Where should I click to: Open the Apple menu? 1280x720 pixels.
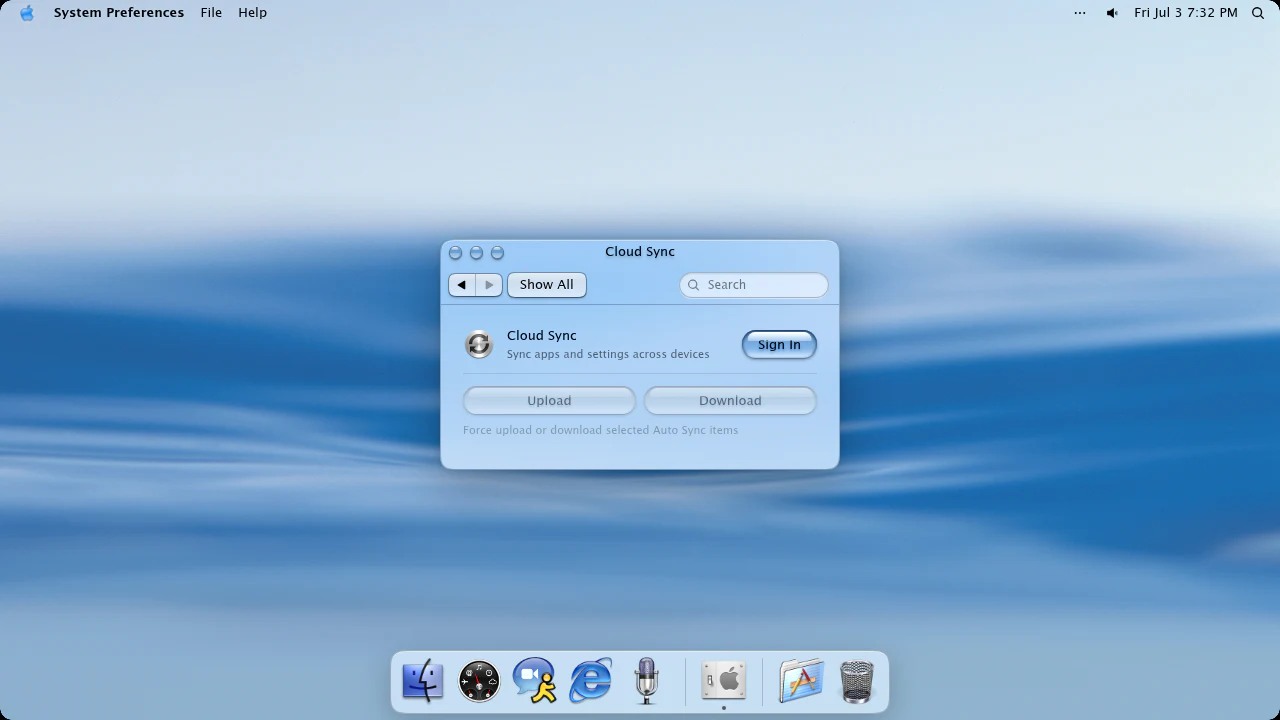27,13
